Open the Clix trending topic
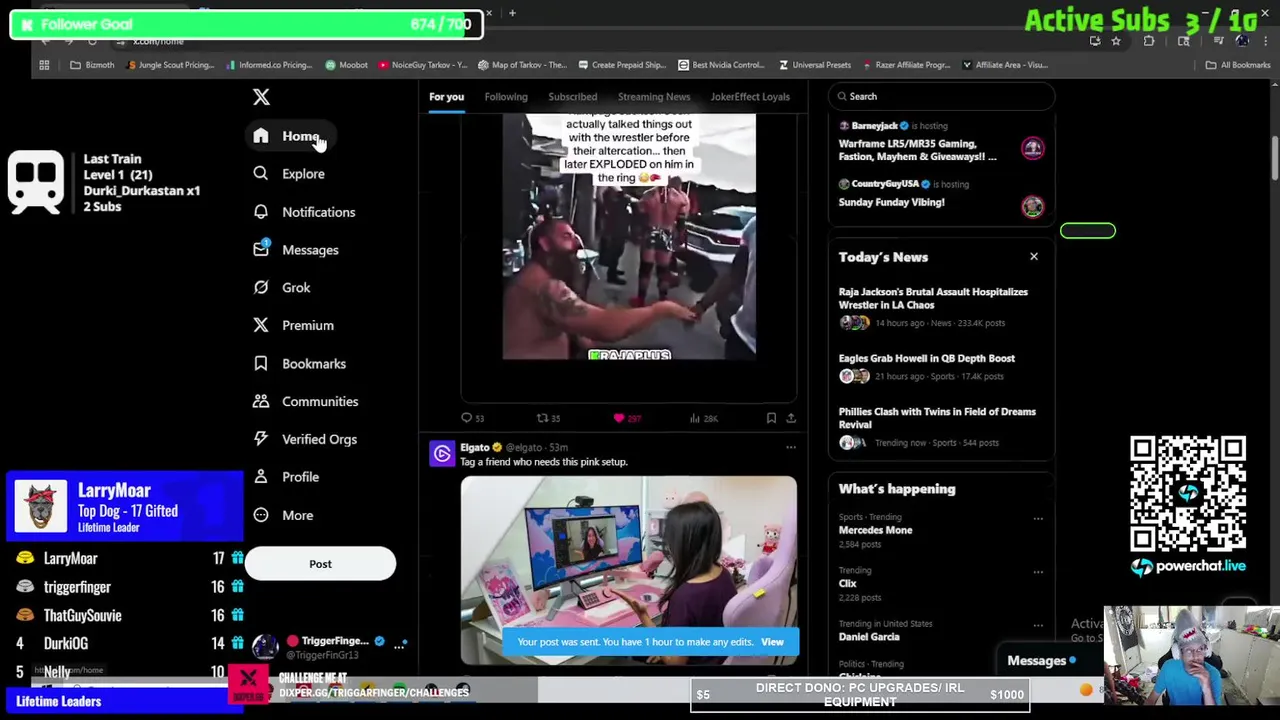The image size is (1280, 720). pos(847,583)
